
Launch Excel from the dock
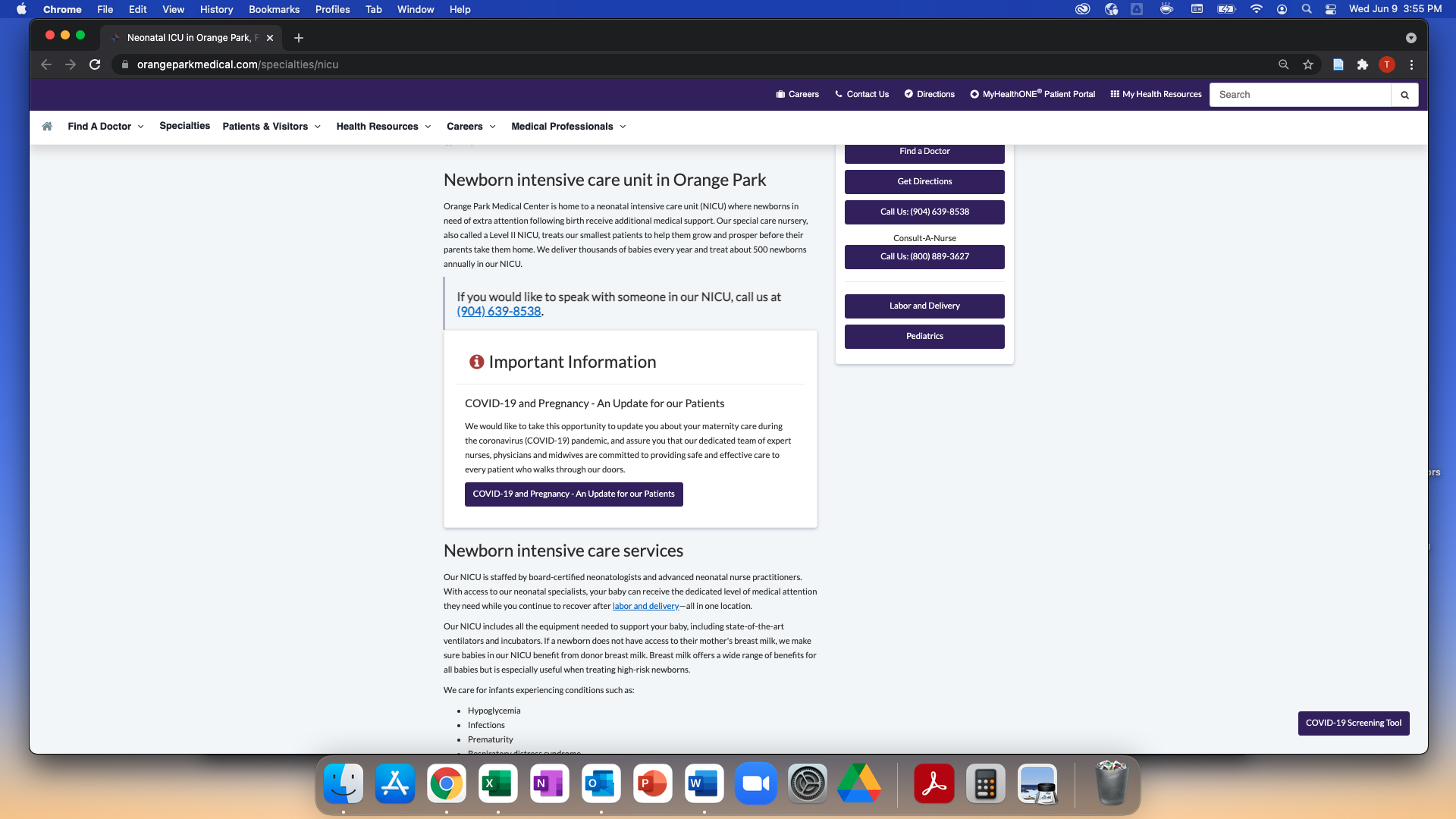[497, 784]
